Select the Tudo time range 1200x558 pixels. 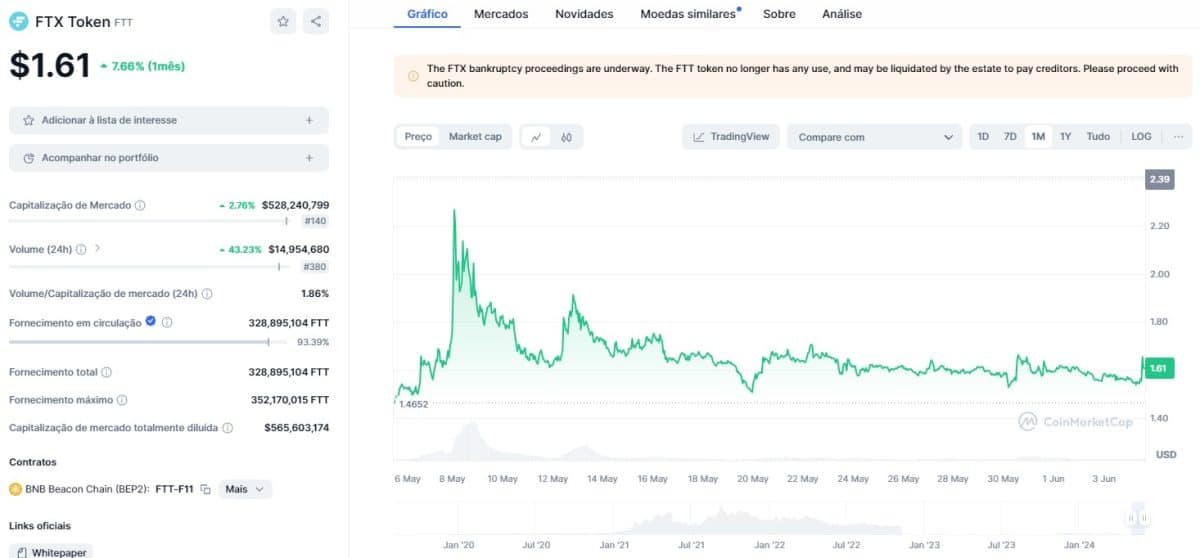click(1098, 137)
